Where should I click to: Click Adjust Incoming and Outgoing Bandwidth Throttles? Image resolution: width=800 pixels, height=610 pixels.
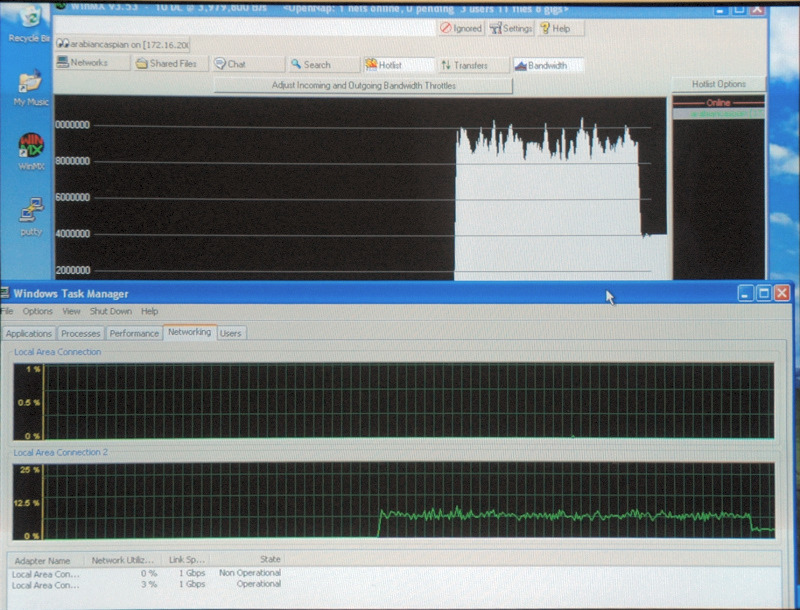coord(363,86)
